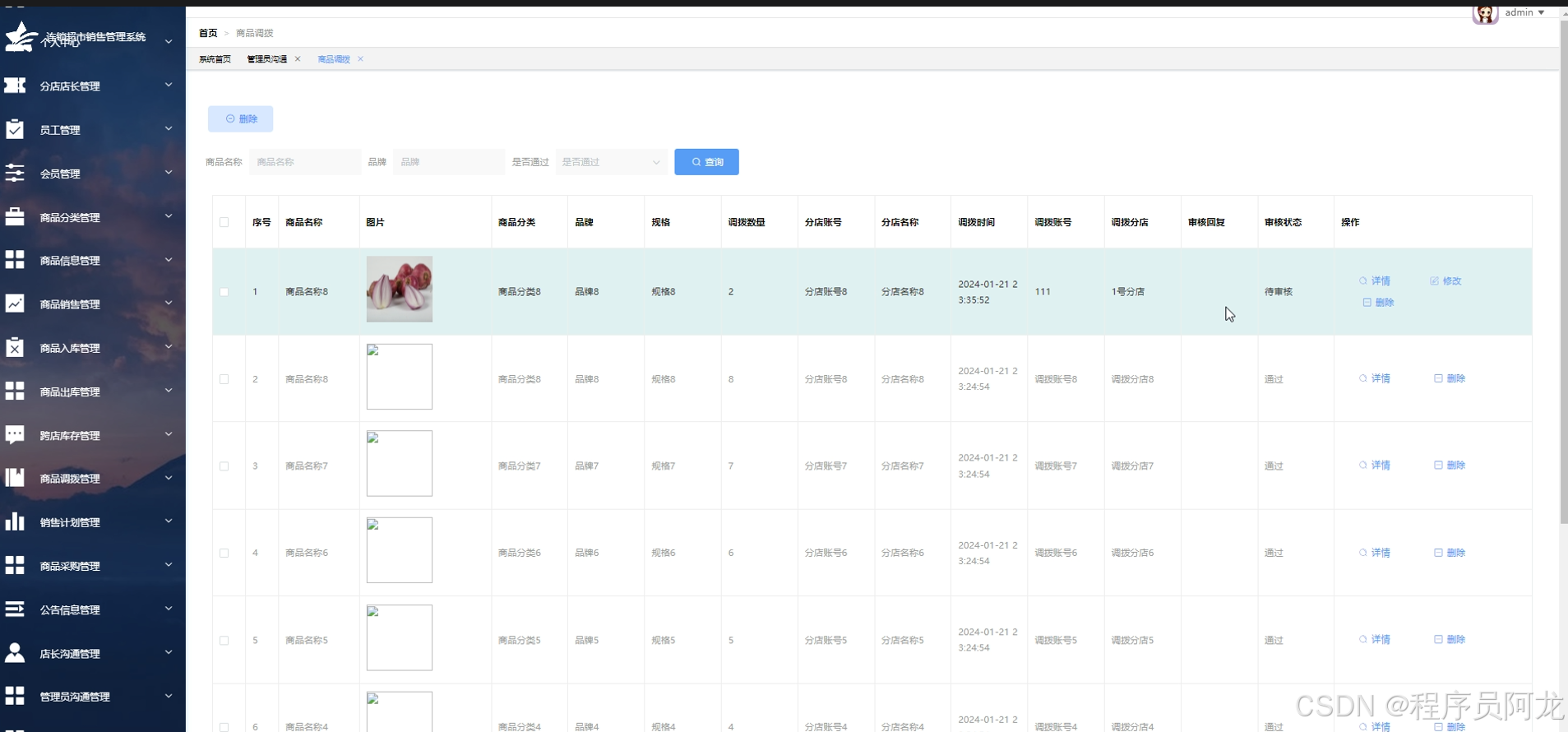Click the 商品入库管理 icon
Image resolution: width=1568 pixels, height=732 pixels.
coord(15,347)
